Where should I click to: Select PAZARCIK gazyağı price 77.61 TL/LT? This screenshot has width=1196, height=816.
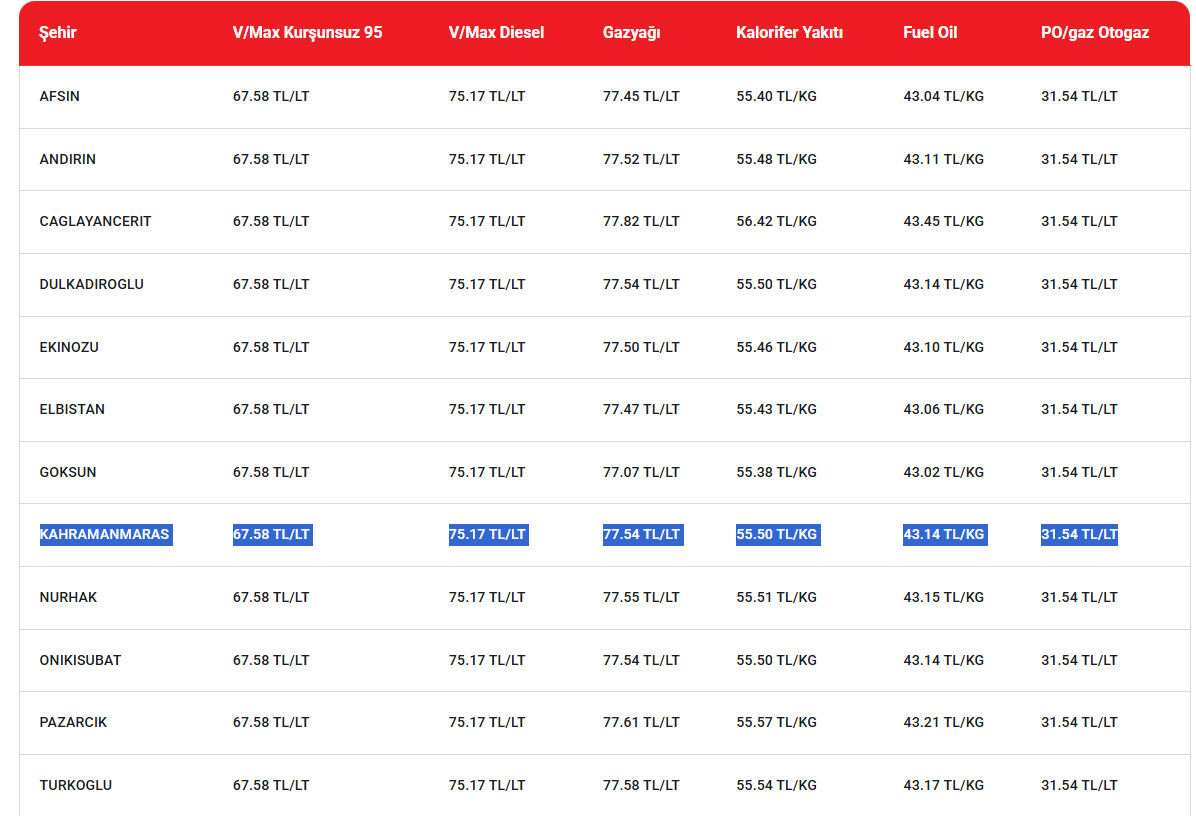pos(641,722)
